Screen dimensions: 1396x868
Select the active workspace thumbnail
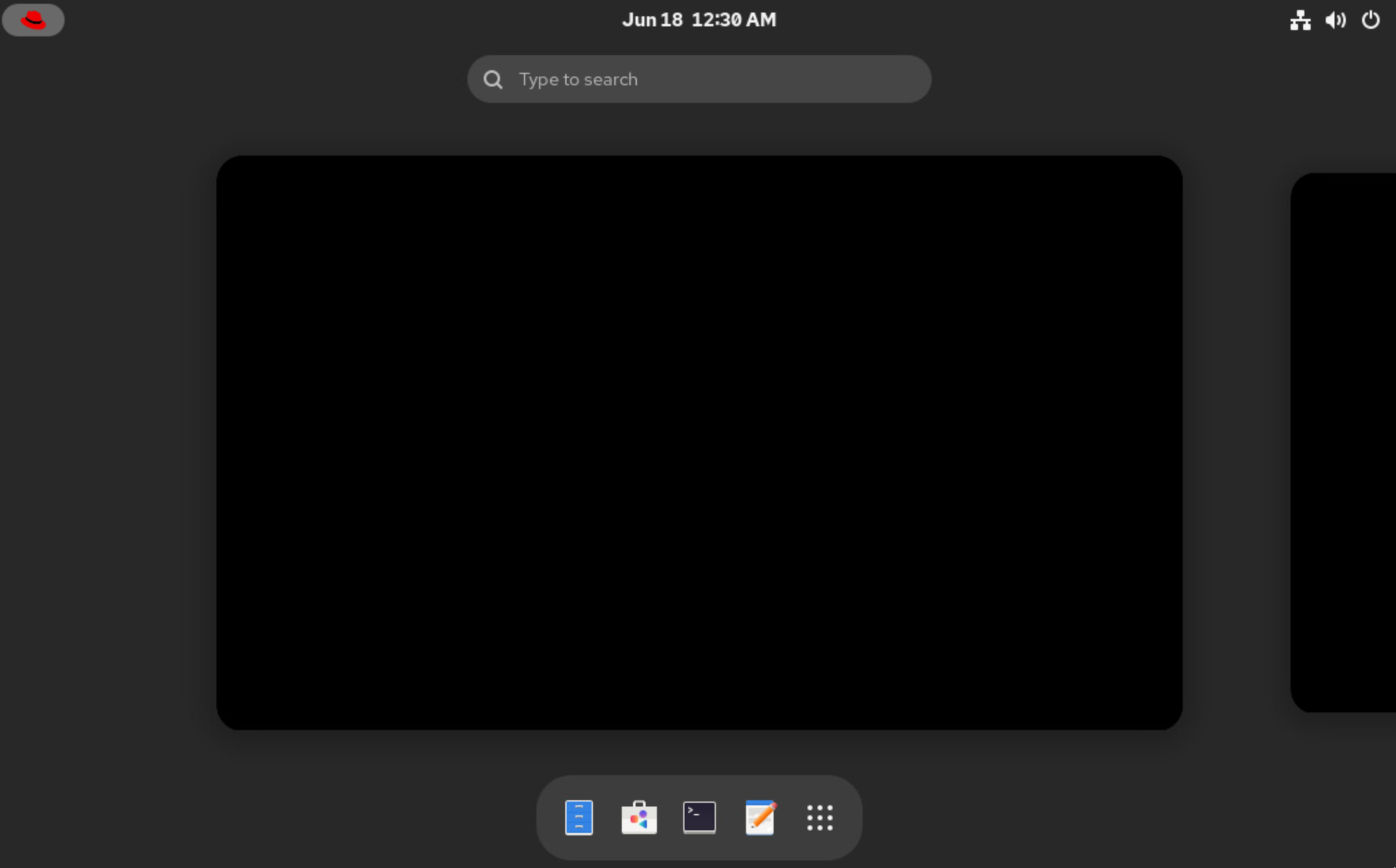pos(698,442)
